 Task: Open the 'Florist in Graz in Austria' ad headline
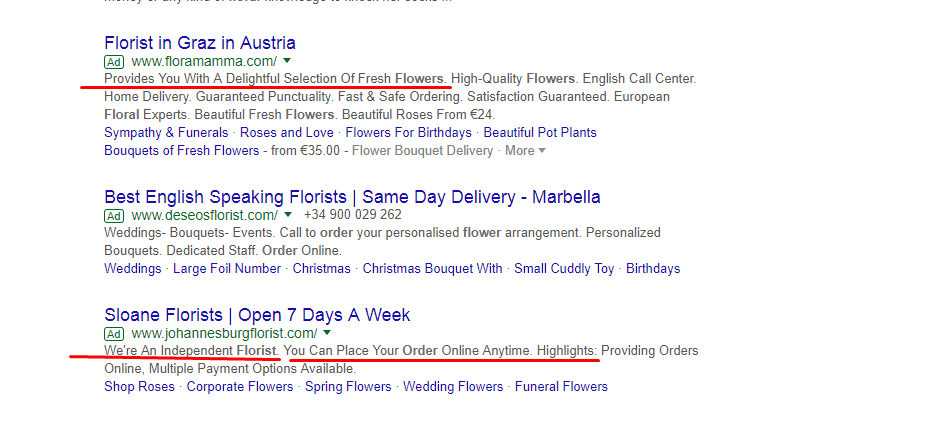click(199, 43)
